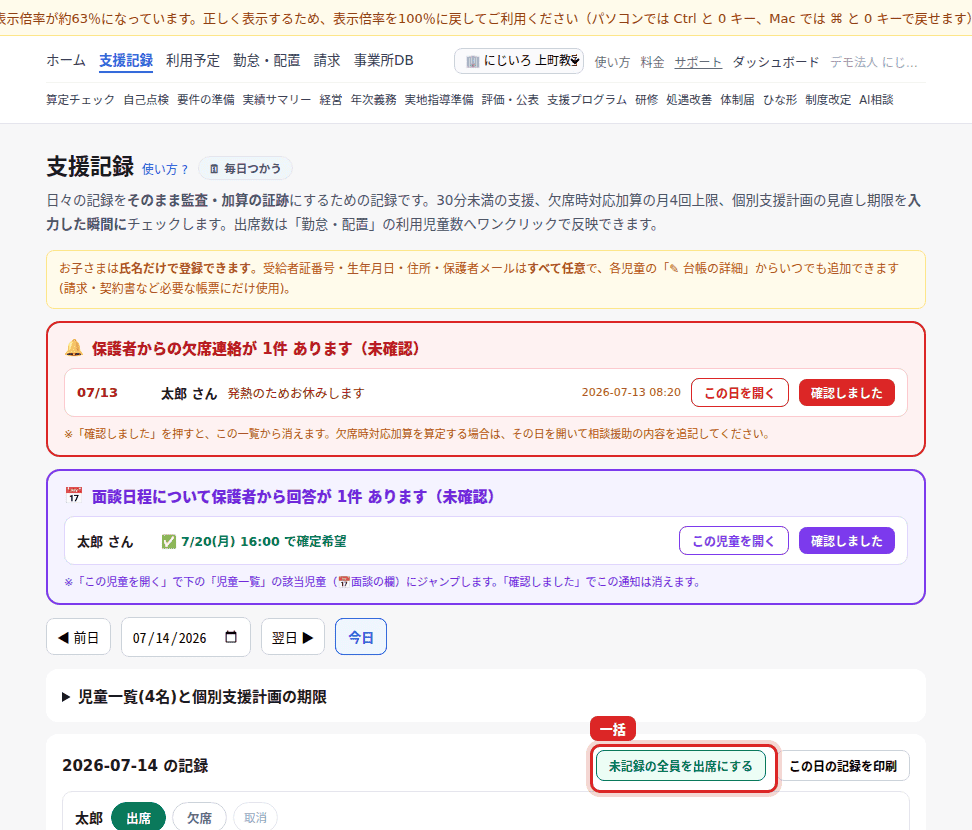Go to previous day with ◀ 前日
Screen dimensions: 972x830
(79, 637)
